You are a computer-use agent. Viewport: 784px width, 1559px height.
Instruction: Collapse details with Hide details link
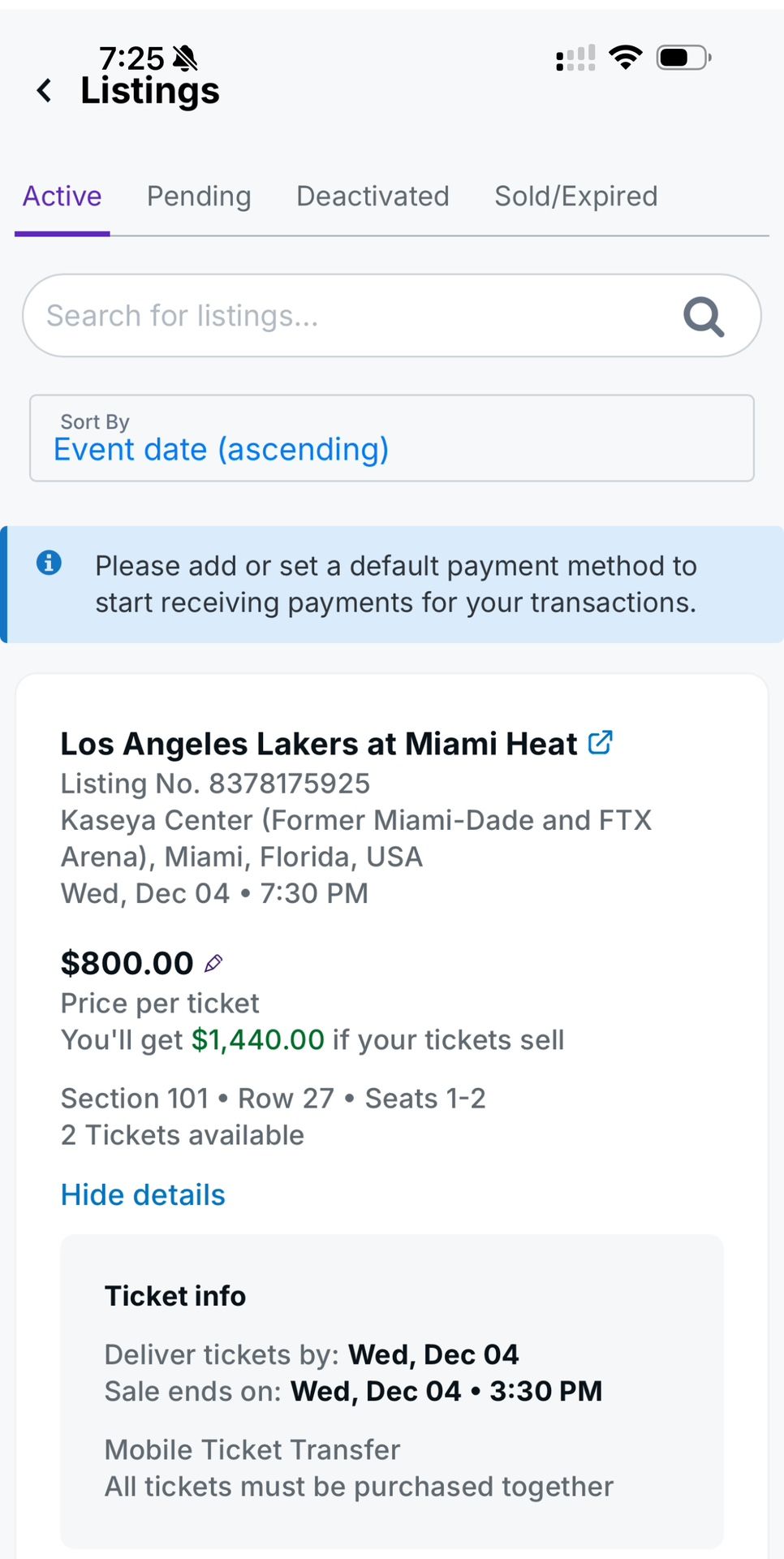pyautogui.click(x=142, y=1194)
